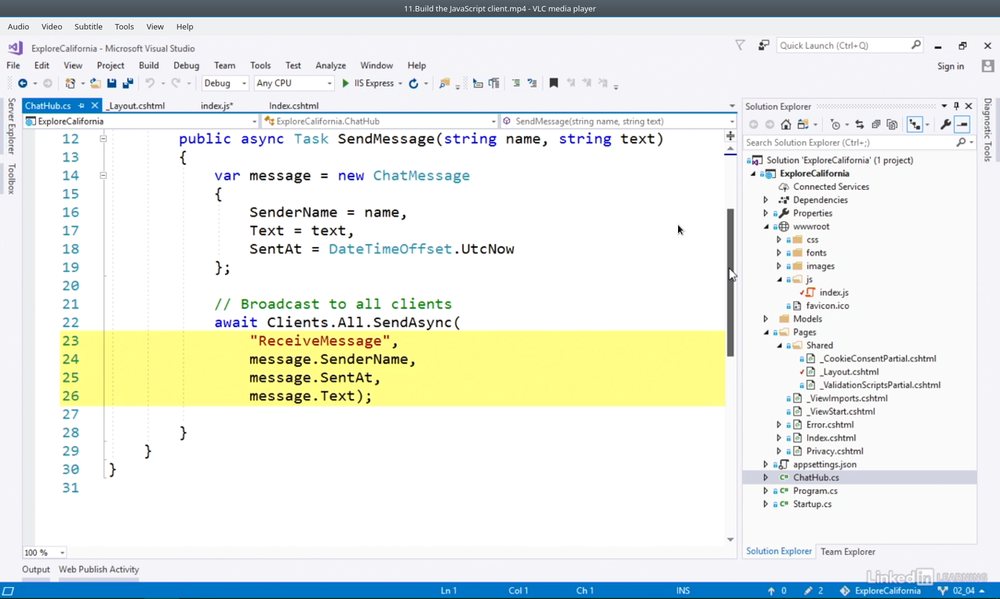
Task: Toggle pin on ChatHub.cs tab
Action: click(x=81, y=105)
